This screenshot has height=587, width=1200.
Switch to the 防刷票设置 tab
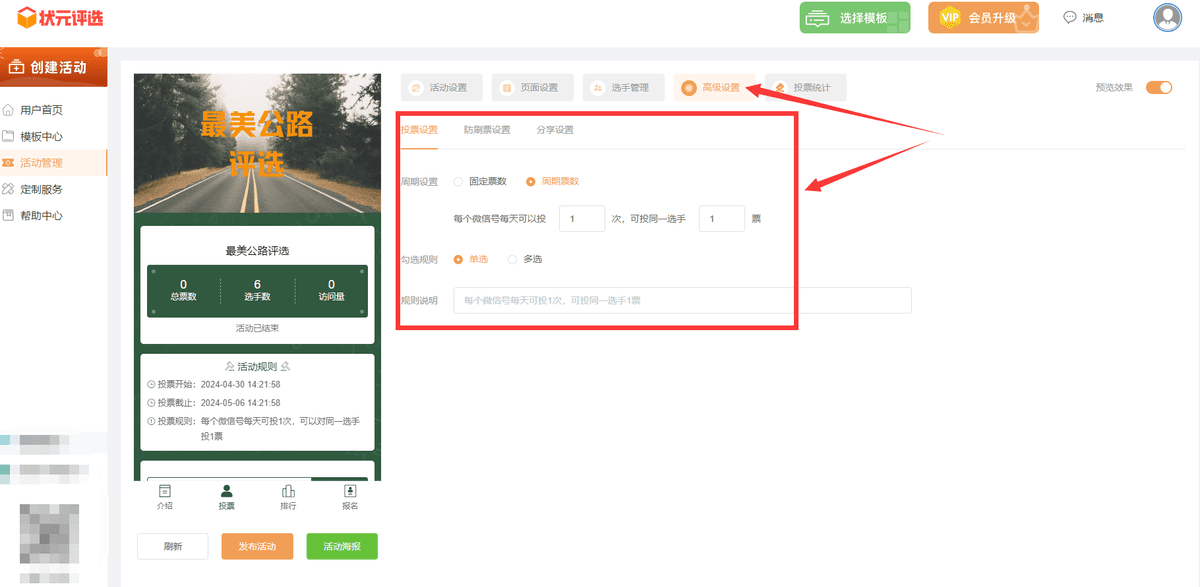(489, 130)
